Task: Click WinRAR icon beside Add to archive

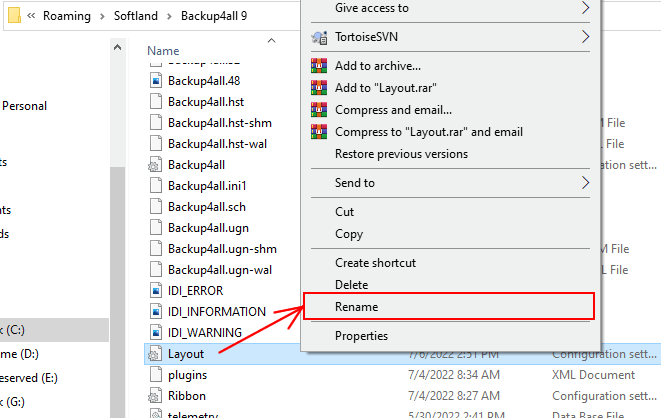Action: point(319,66)
